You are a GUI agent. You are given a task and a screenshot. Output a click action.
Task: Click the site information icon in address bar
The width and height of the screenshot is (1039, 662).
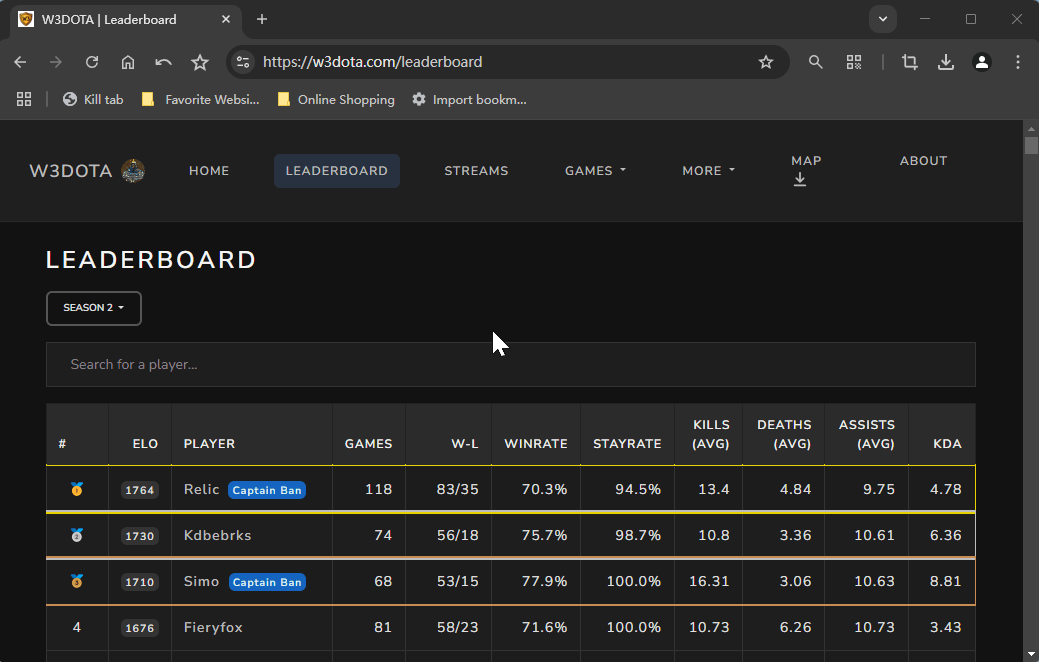click(243, 62)
